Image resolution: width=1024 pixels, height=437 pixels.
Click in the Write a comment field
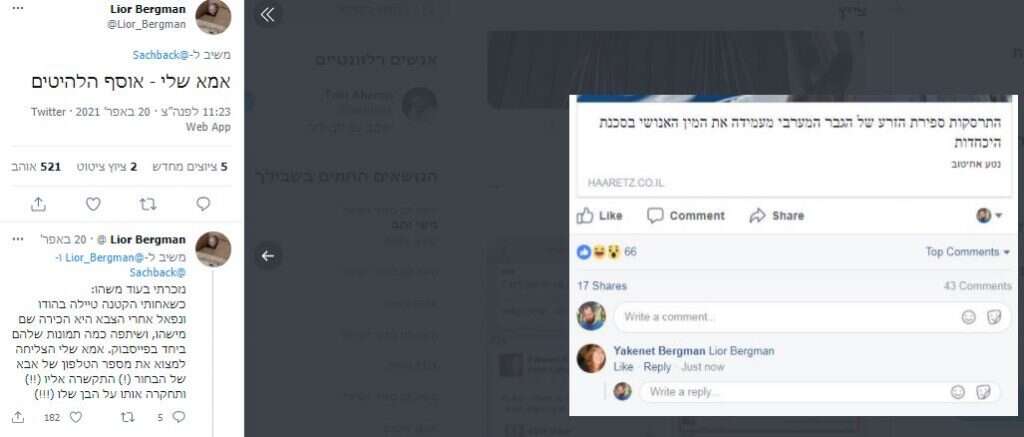(786, 317)
